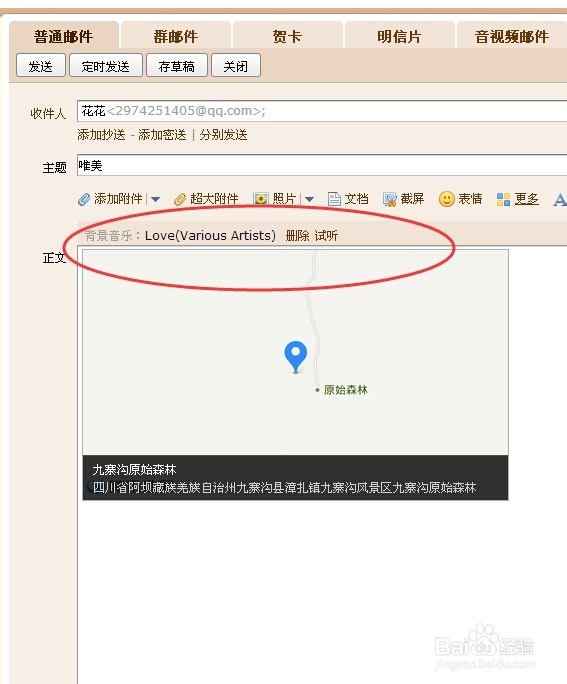The image size is (567, 684).
Task: Click the 收件人 label
Action: click(x=48, y=114)
